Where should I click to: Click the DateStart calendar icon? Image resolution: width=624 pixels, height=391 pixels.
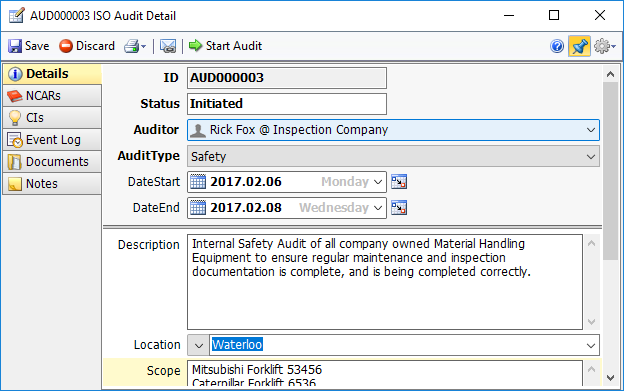(198, 182)
